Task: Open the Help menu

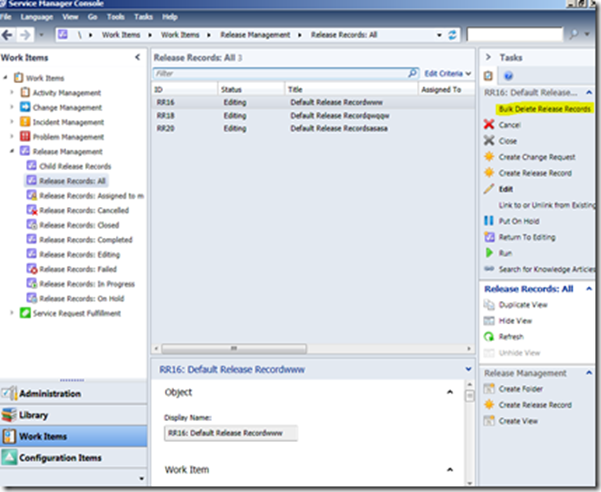Action: (x=169, y=17)
